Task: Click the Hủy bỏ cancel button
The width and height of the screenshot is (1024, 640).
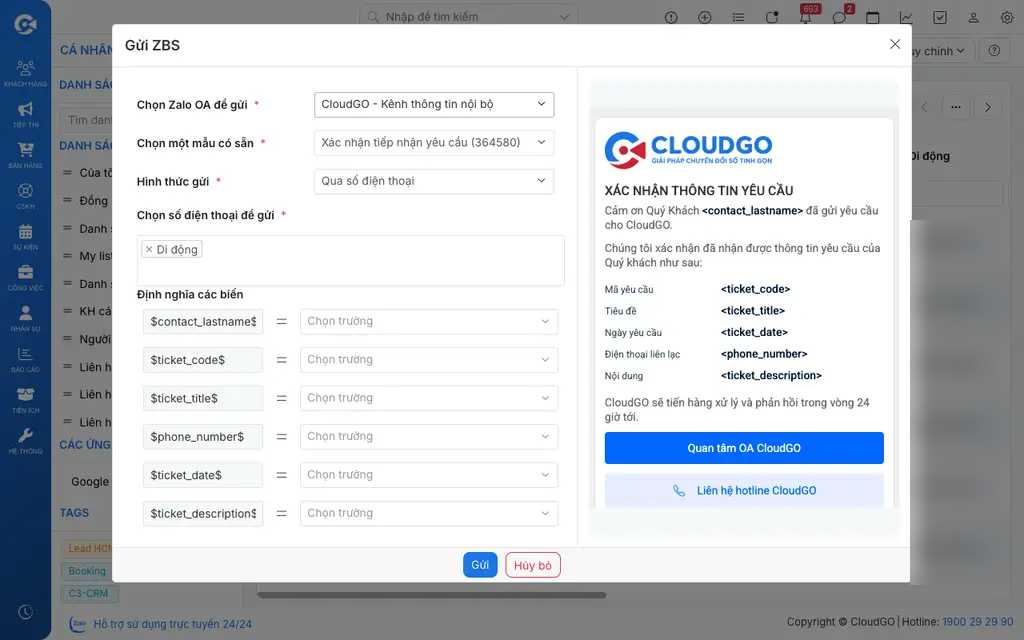Action: (x=533, y=565)
